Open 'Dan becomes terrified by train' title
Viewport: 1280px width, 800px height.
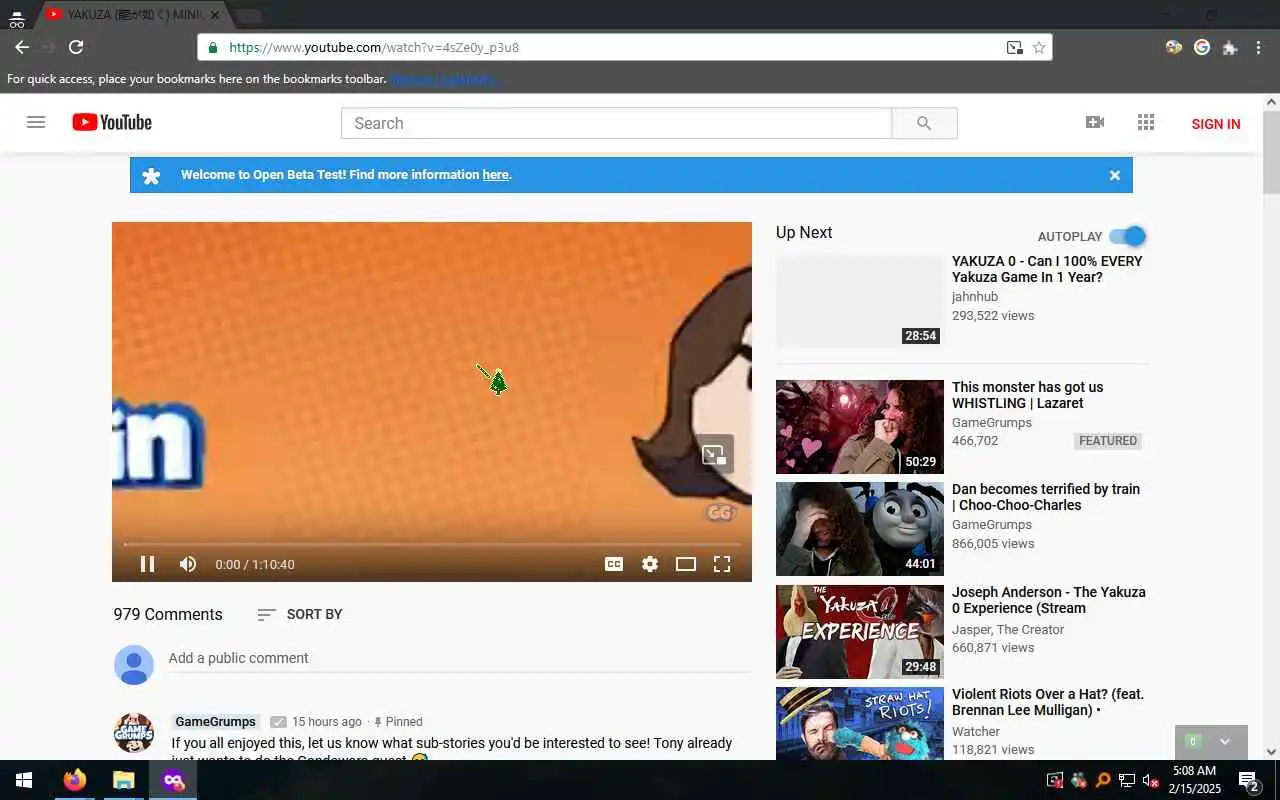(x=1046, y=497)
